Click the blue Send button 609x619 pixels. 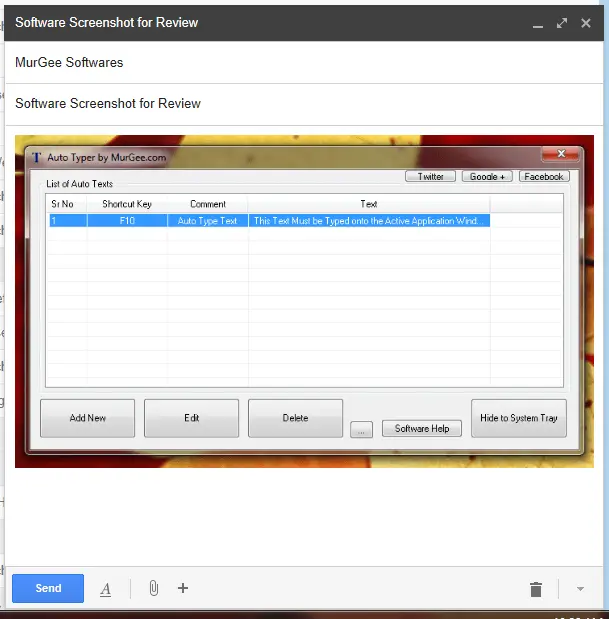coord(48,588)
